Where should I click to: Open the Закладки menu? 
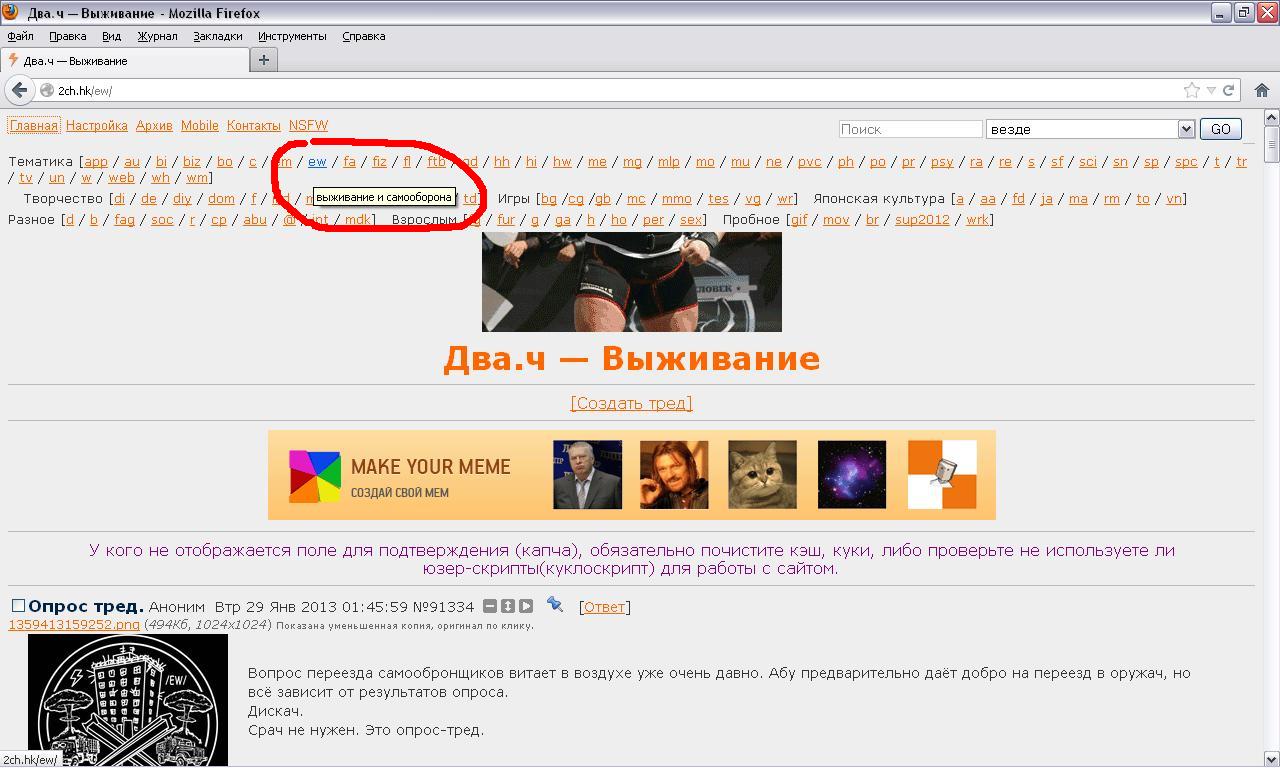click(x=218, y=36)
